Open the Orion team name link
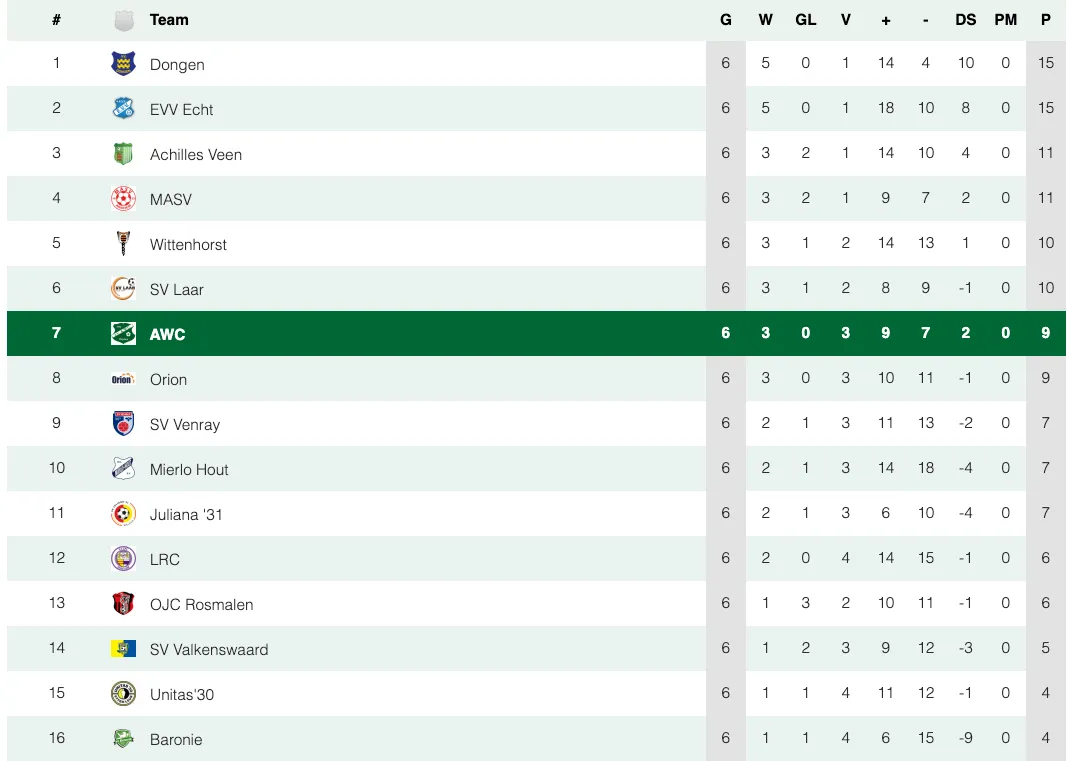This screenshot has width=1067, height=761. coord(168,379)
